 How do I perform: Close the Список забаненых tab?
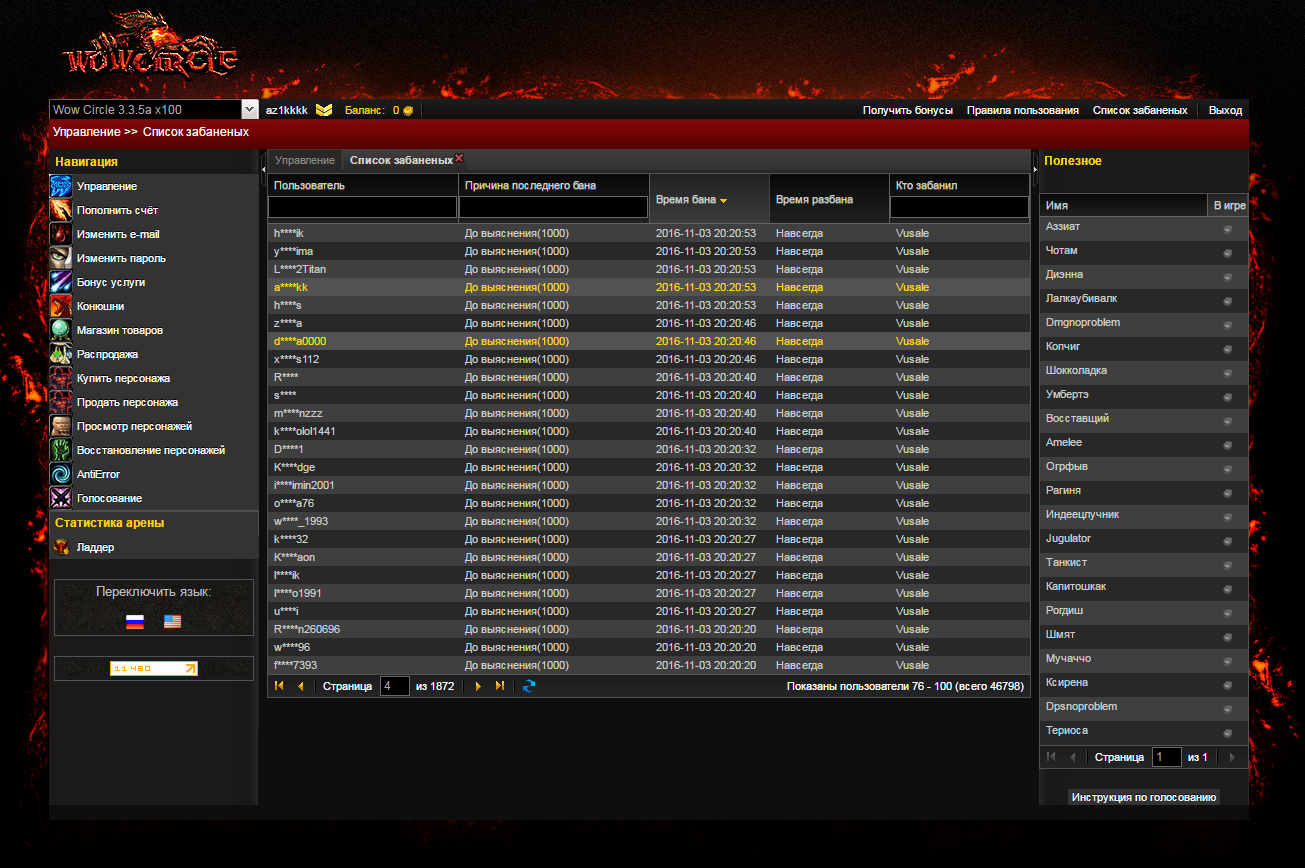(x=459, y=158)
